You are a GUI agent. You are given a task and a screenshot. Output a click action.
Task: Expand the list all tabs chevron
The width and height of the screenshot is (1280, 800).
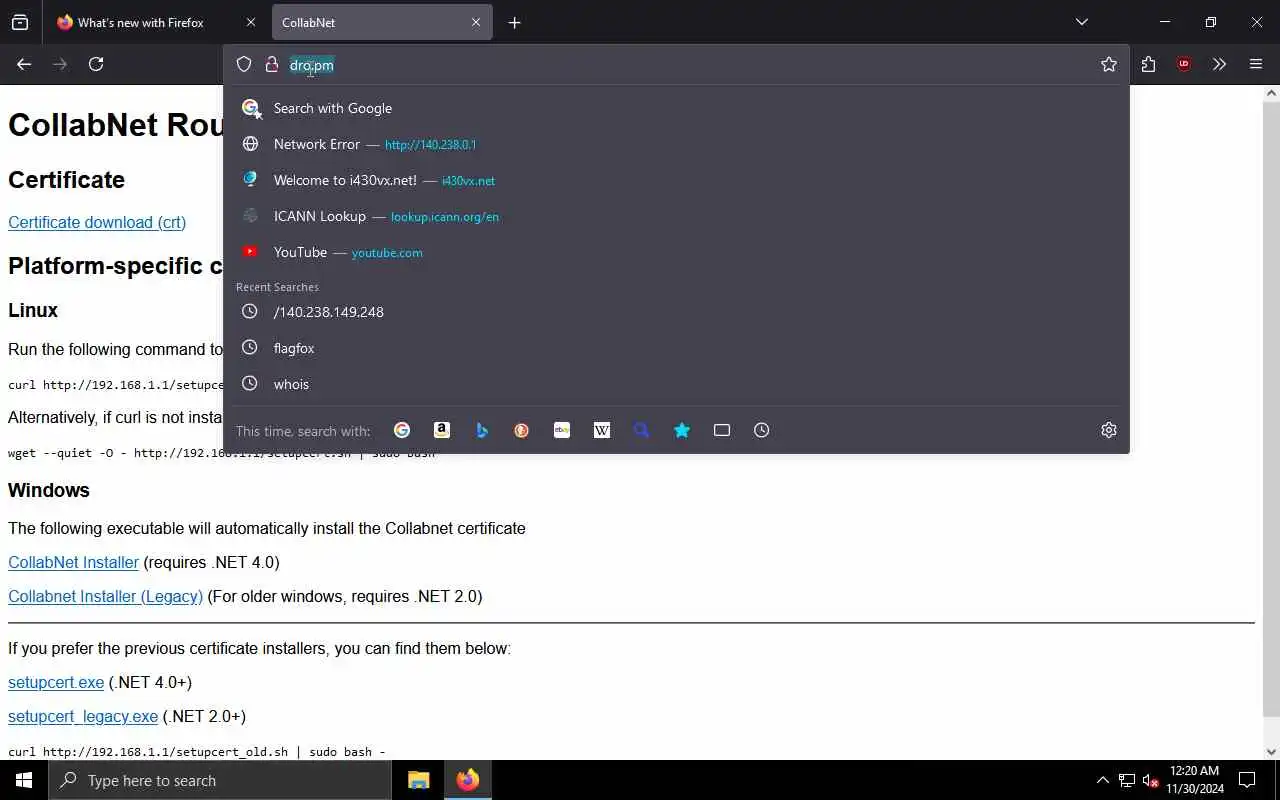(1082, 22)
